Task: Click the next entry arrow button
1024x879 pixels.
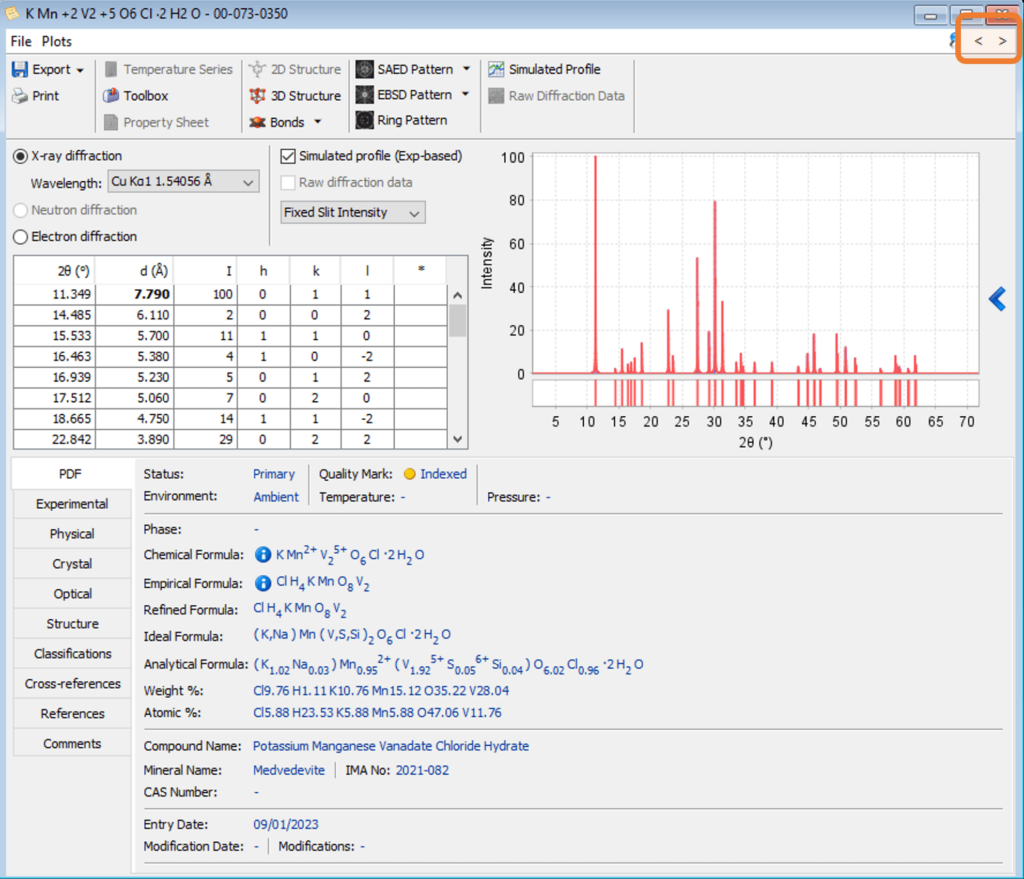Action: click(x=1001, y=42)
